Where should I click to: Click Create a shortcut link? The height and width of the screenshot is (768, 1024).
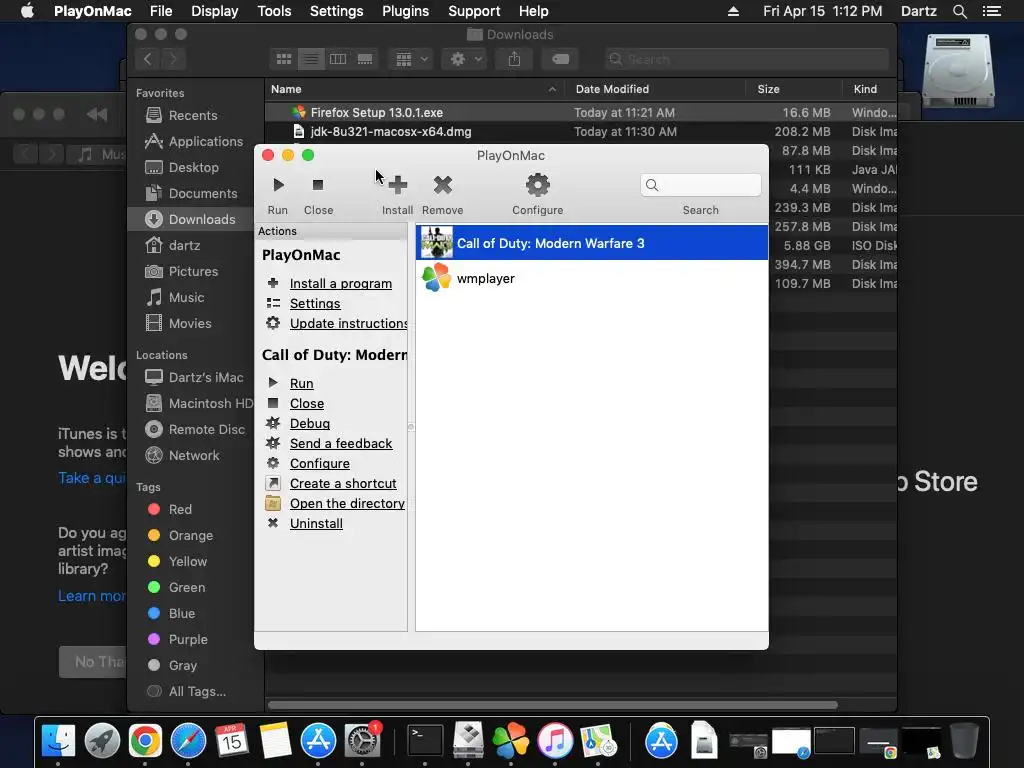343,483
